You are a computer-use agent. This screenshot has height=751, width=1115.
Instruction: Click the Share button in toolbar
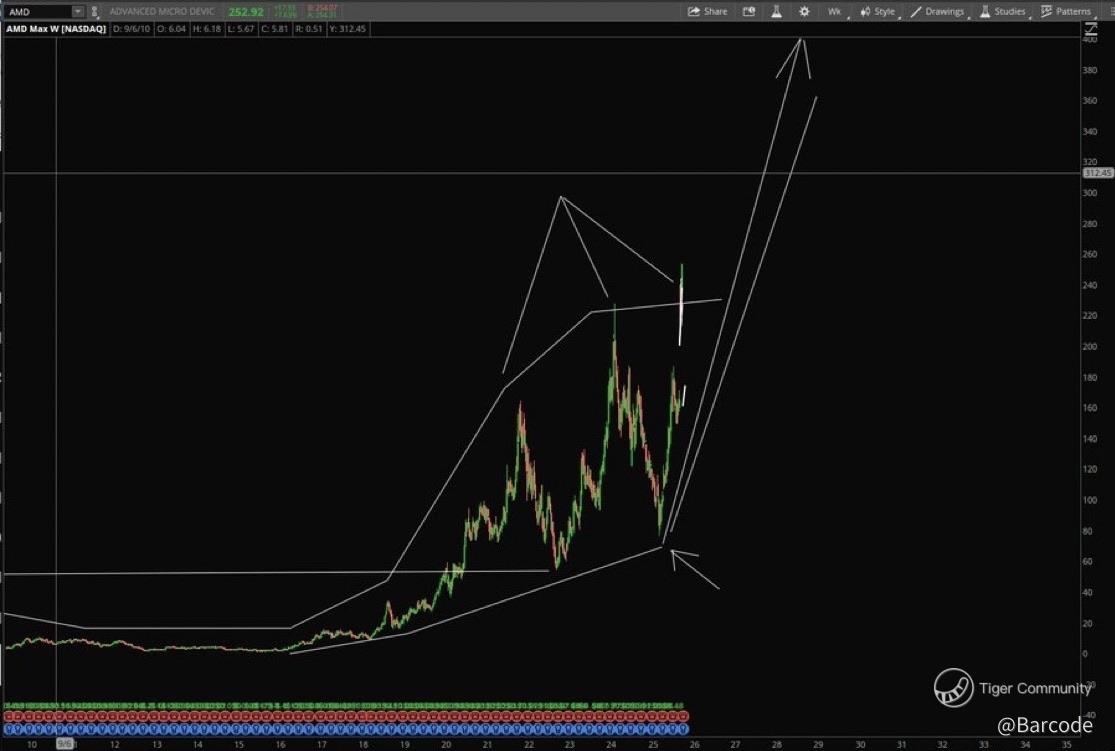pos(707,11)
